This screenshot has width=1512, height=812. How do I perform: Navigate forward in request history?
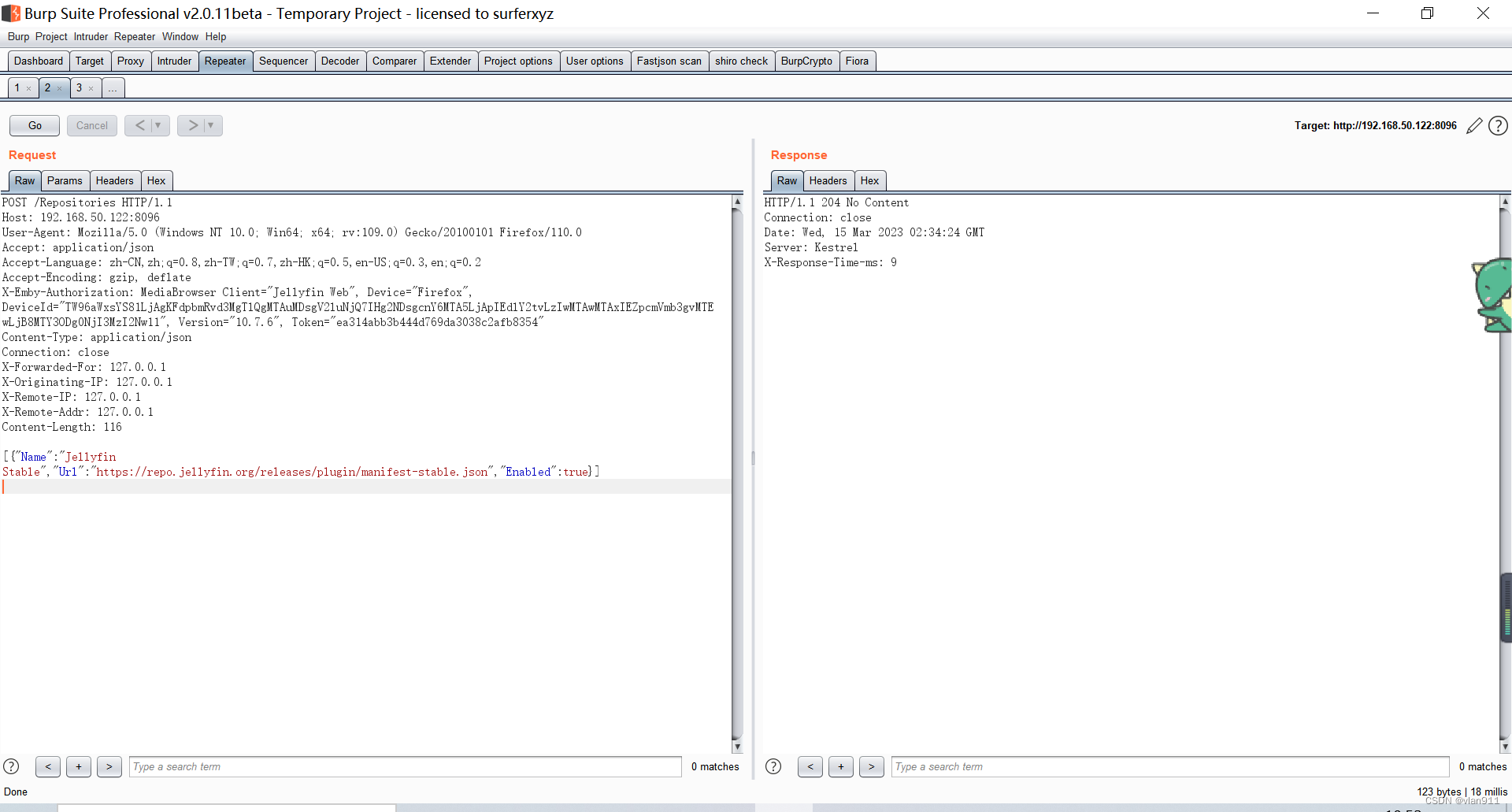193,125
